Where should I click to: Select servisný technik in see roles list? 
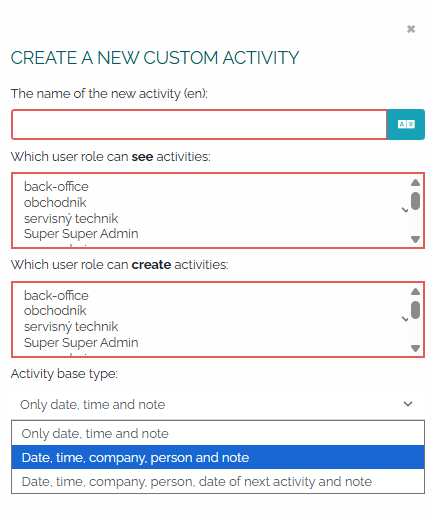tap(71, 218)
